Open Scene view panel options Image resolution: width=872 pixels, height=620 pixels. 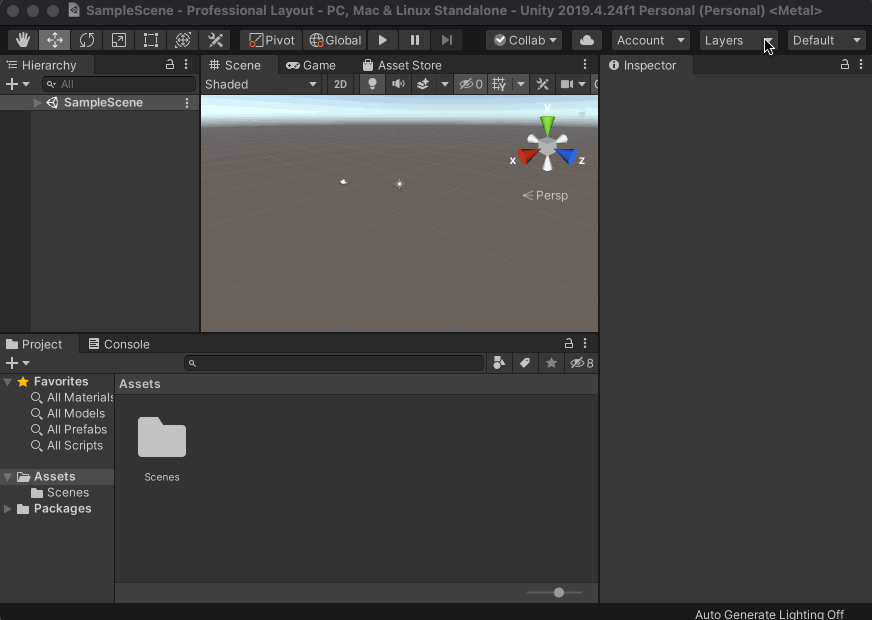point(584,65)
